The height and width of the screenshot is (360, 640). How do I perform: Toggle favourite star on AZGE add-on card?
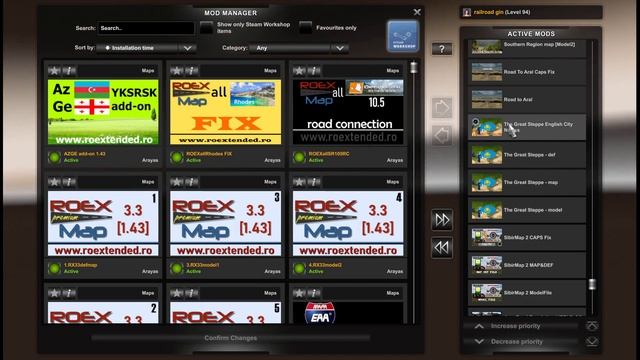point(54,71)
